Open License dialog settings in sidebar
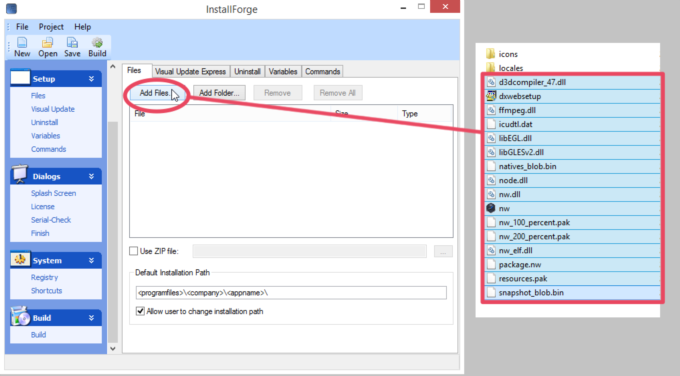Image resolution: width=680 pixels, height=376 pixels. 42,206
